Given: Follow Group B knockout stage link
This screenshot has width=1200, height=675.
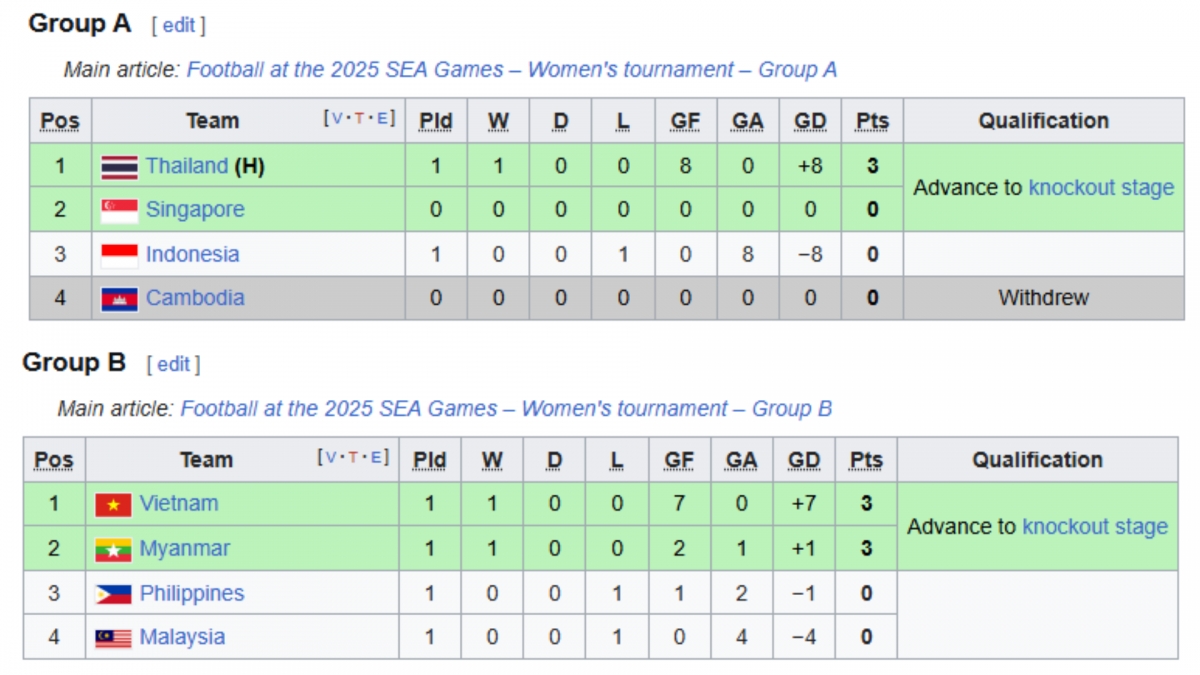Looking at the screenshot, I should (x=1095, y=527).
